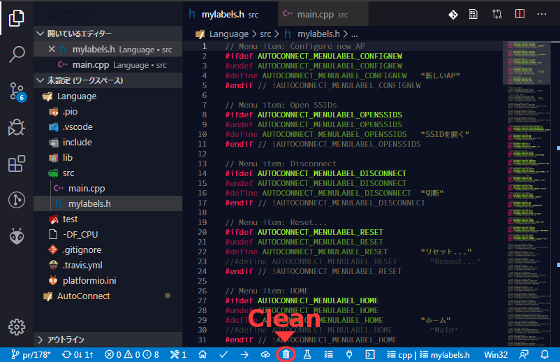Screen dimensions: 560x362
Task: Close mylabels.h in open editors list
Action: click(52, 49)
